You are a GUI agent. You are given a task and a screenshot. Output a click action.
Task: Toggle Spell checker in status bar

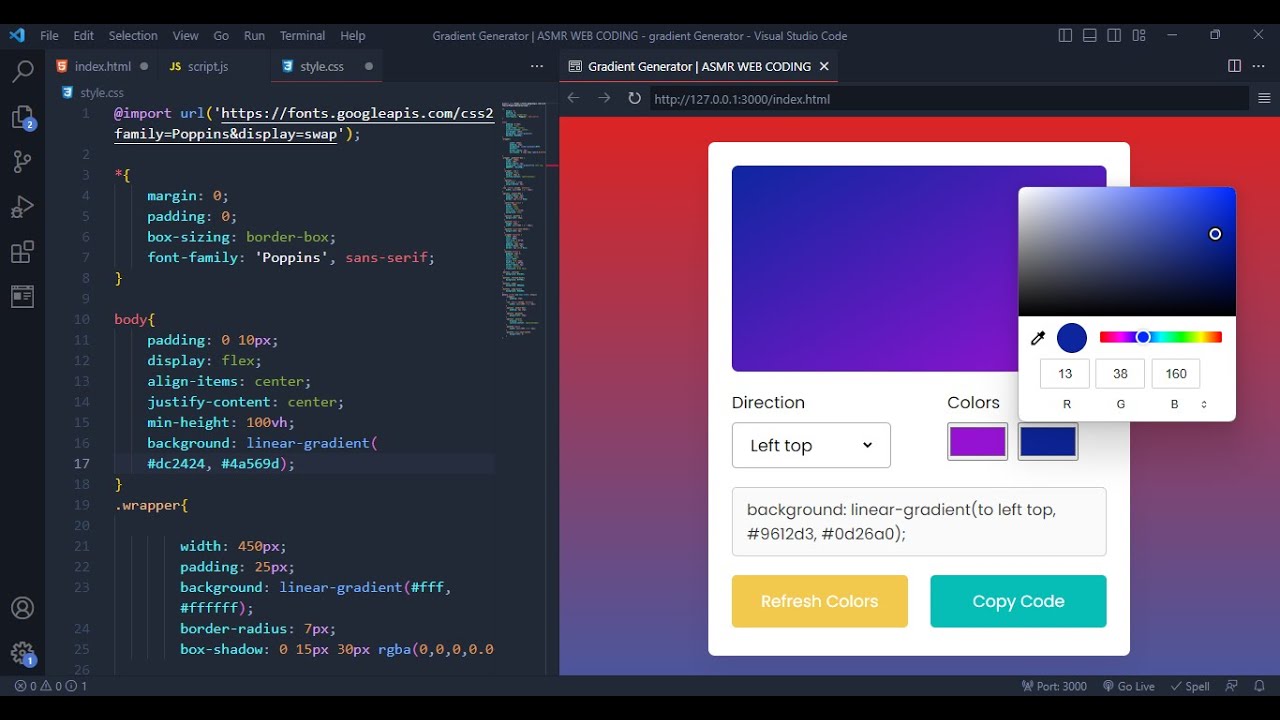1190,686
